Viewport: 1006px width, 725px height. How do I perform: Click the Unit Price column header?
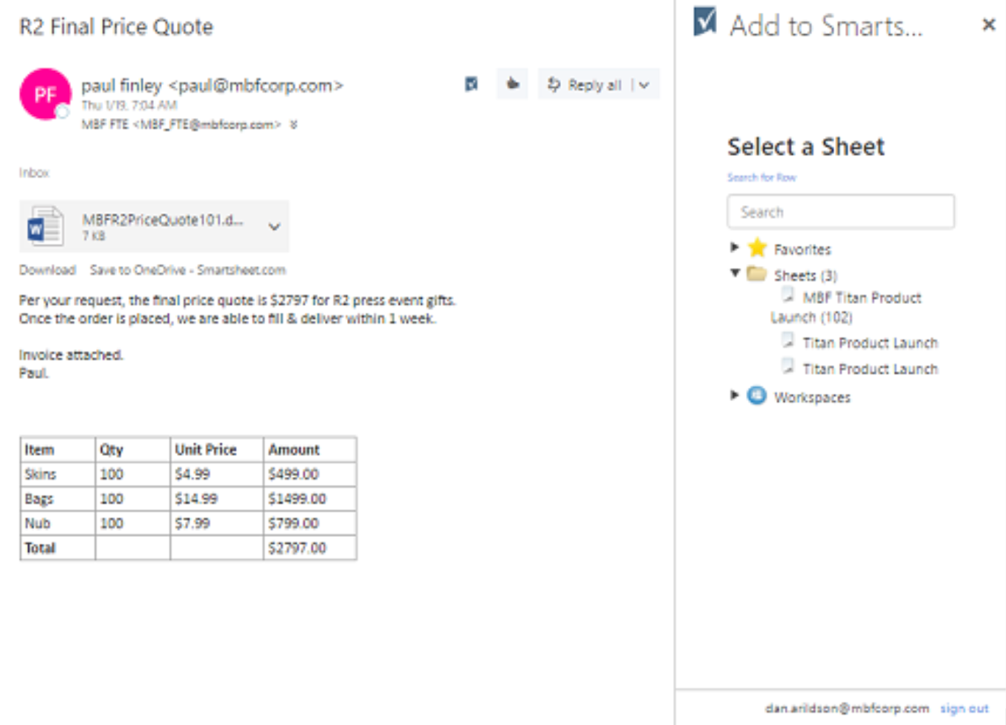tap(217, 450)
